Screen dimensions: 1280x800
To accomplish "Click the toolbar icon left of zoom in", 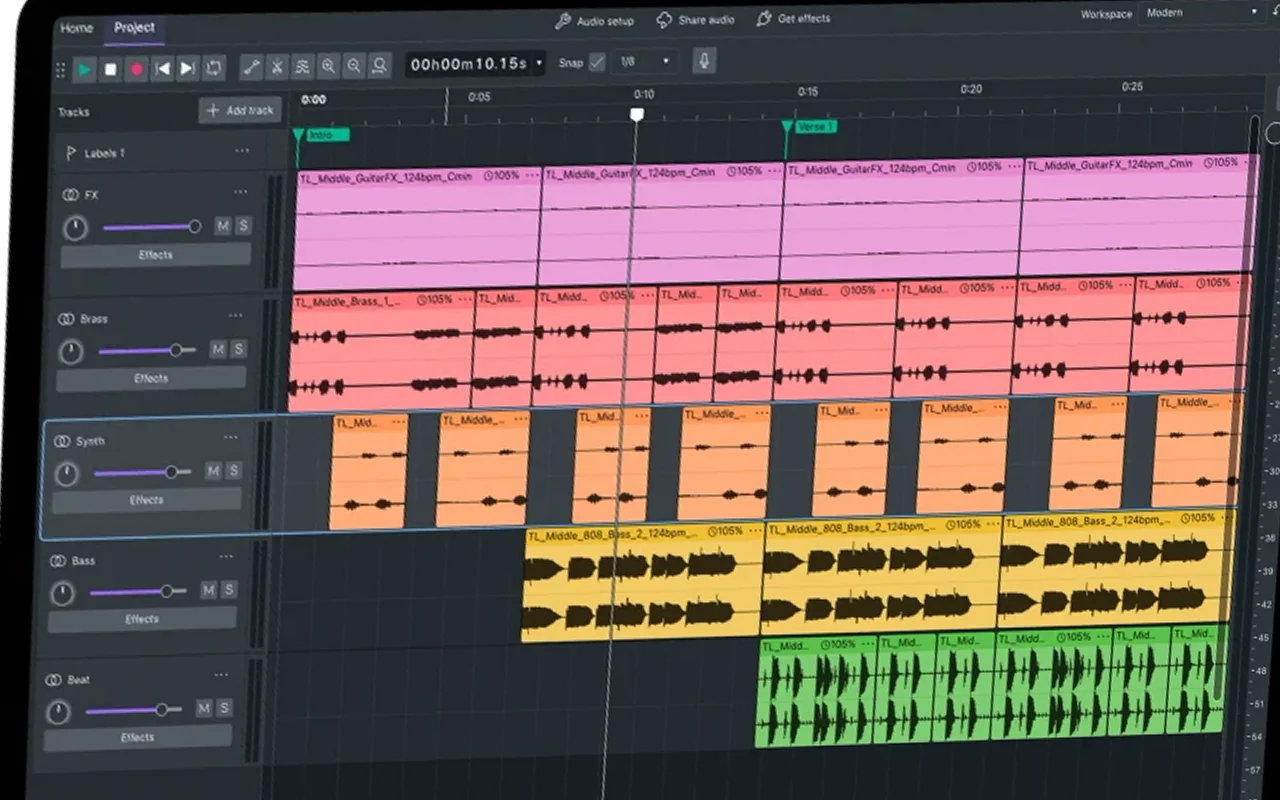I will click(x=303, y=67).
